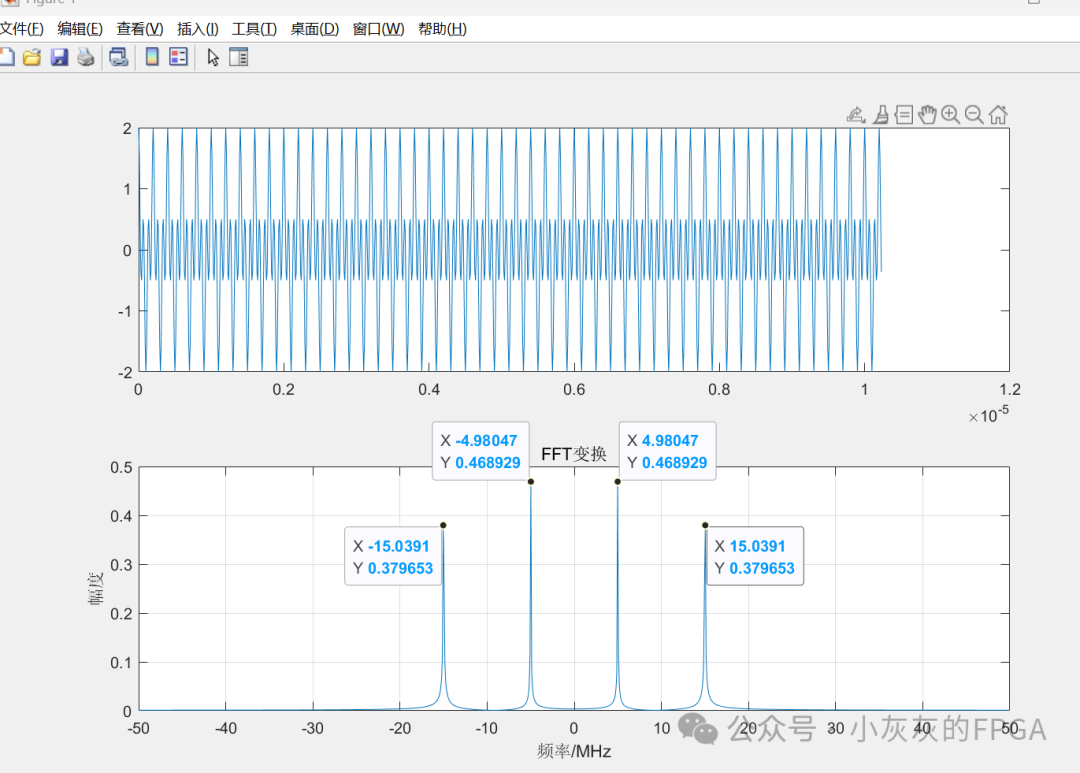Image resolution: width=1080 pixels, height=773 pixels.
Task: Open the 编辑(E) menu
Action: (x=80, y=29)
